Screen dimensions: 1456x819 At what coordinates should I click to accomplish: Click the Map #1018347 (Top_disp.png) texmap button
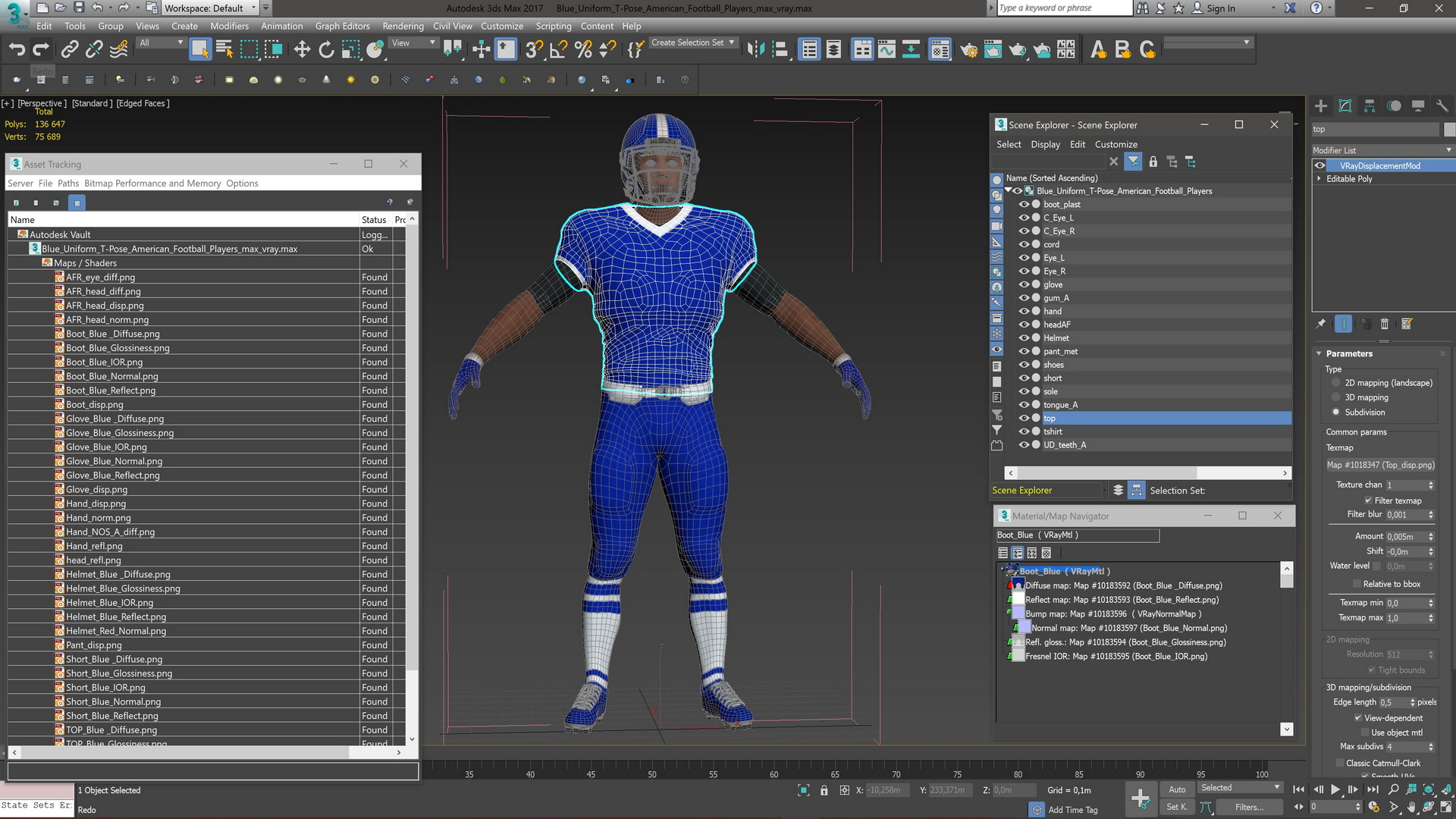coord(1380,465)
